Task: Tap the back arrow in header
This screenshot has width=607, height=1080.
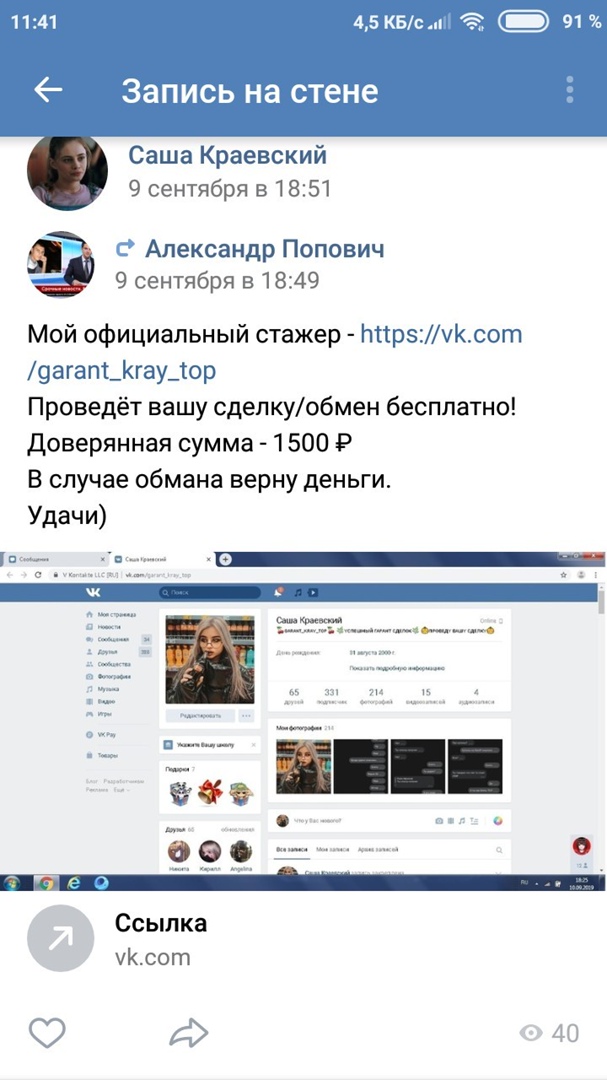Action: coord(48,90)
